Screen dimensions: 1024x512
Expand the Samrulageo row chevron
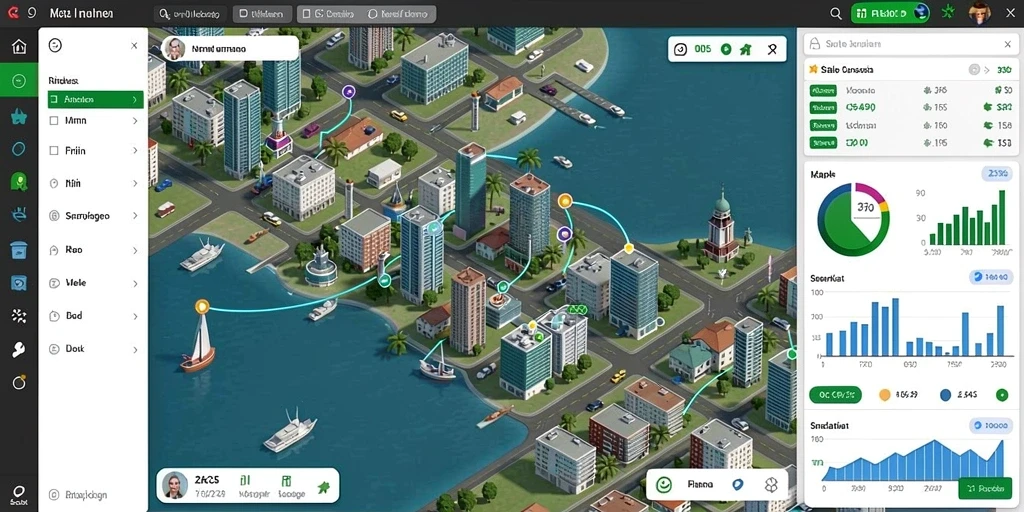click(135, 216)
